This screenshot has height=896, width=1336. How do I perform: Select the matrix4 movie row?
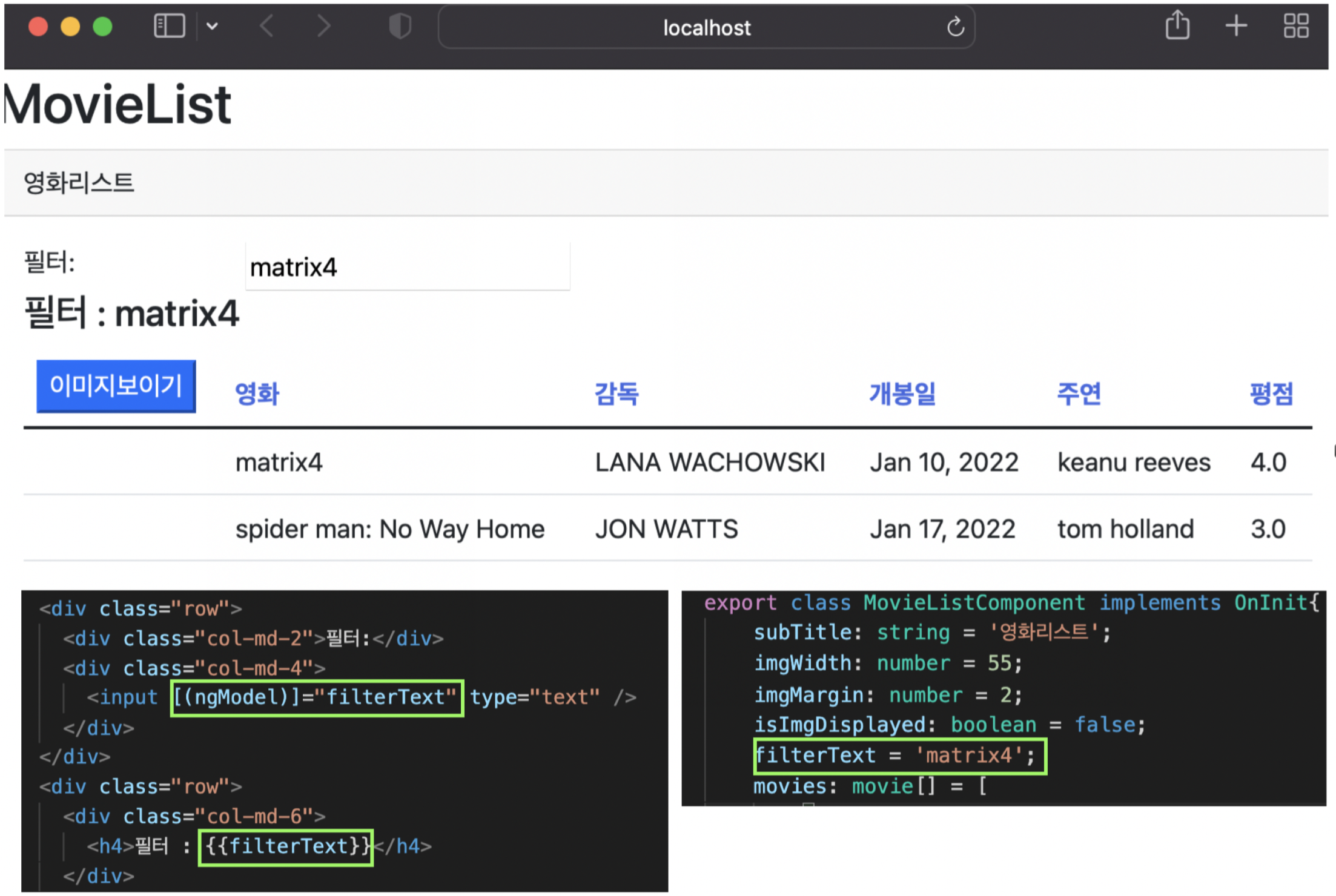pyautogui.click(x=279, y=463)
